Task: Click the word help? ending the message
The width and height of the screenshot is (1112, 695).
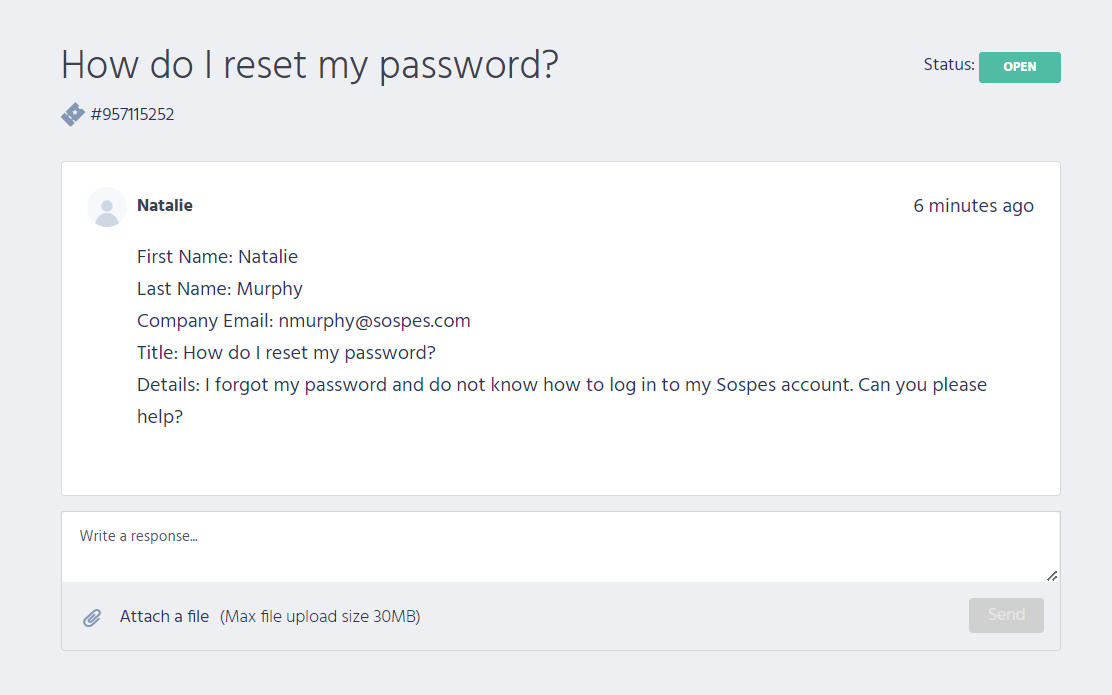Action: pyautogui.click(x=160, y=417)
